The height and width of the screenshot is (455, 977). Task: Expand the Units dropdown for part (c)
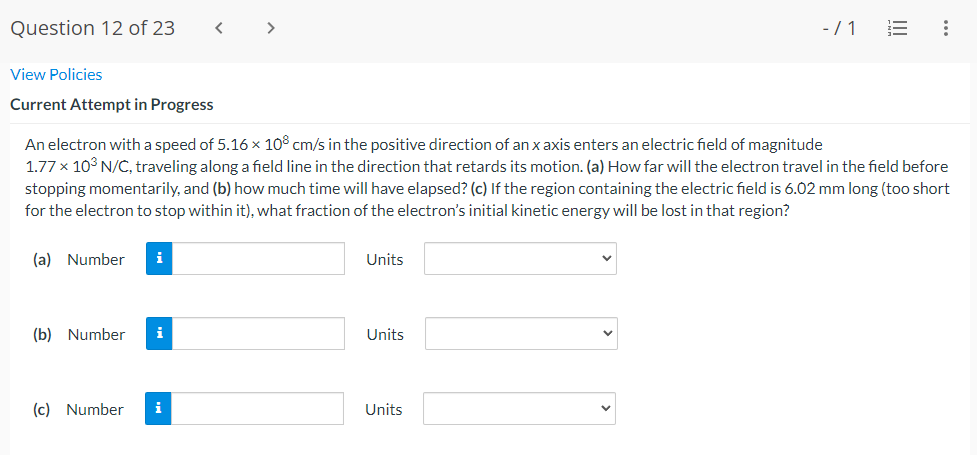pos(519,409)
